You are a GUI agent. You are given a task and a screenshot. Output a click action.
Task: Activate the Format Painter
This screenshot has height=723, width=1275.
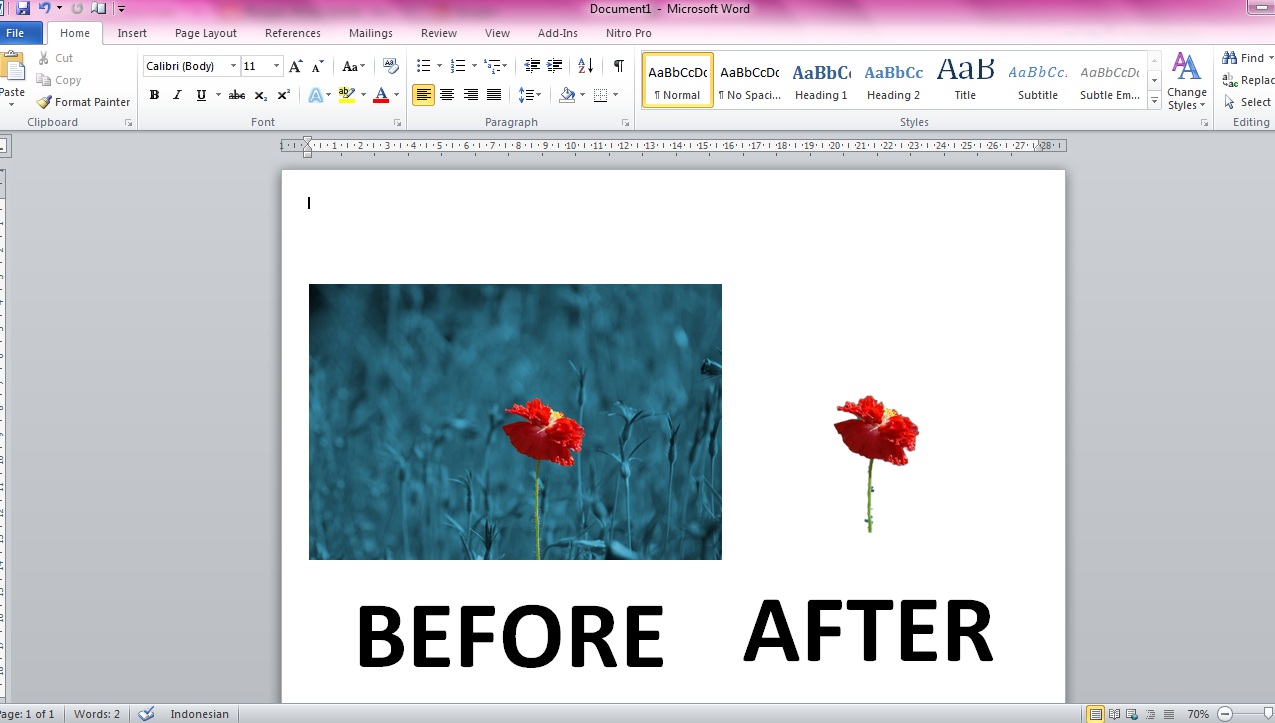tap(84, 102)
